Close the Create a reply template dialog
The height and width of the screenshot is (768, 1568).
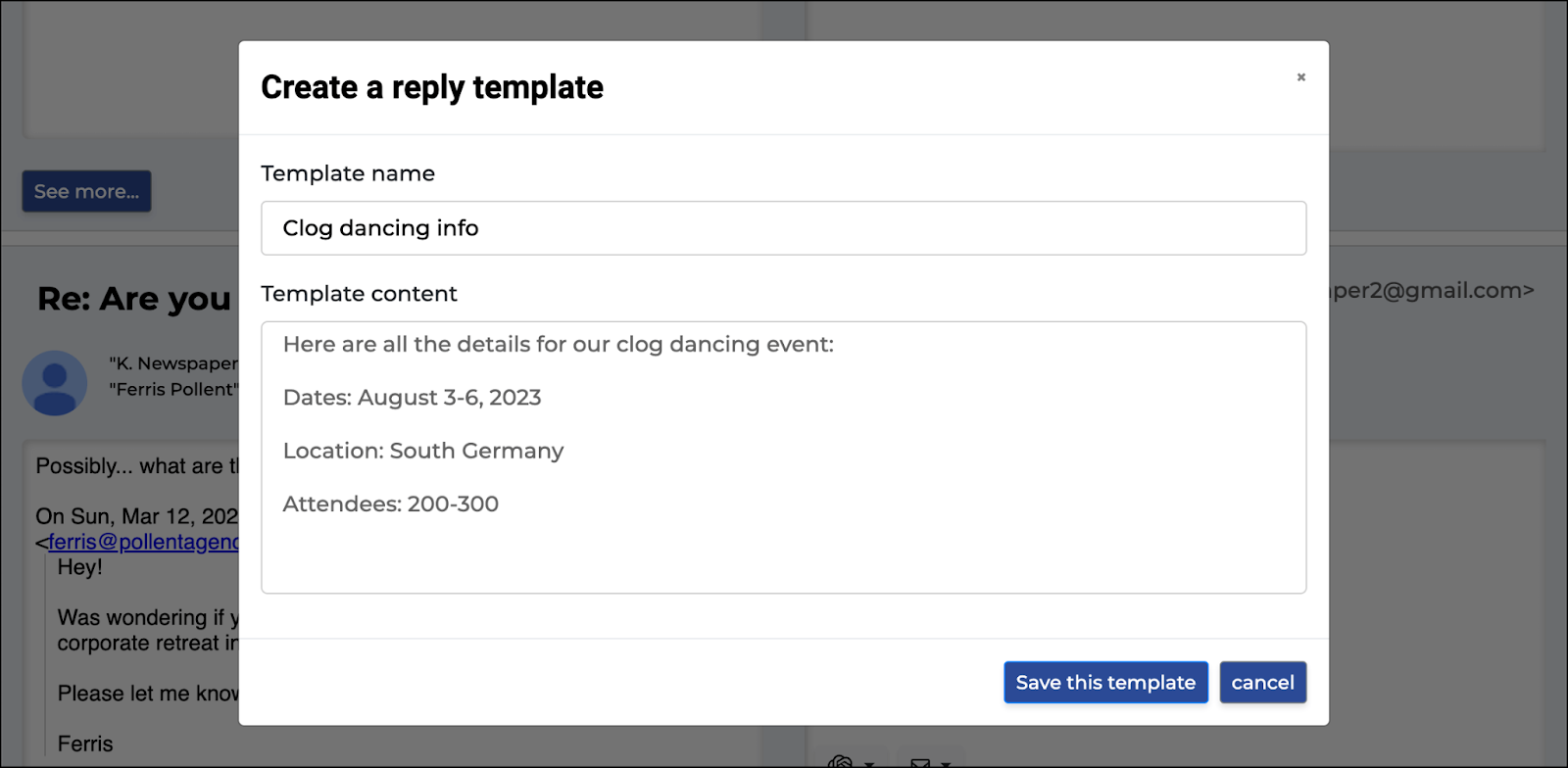coord(1300,77)
